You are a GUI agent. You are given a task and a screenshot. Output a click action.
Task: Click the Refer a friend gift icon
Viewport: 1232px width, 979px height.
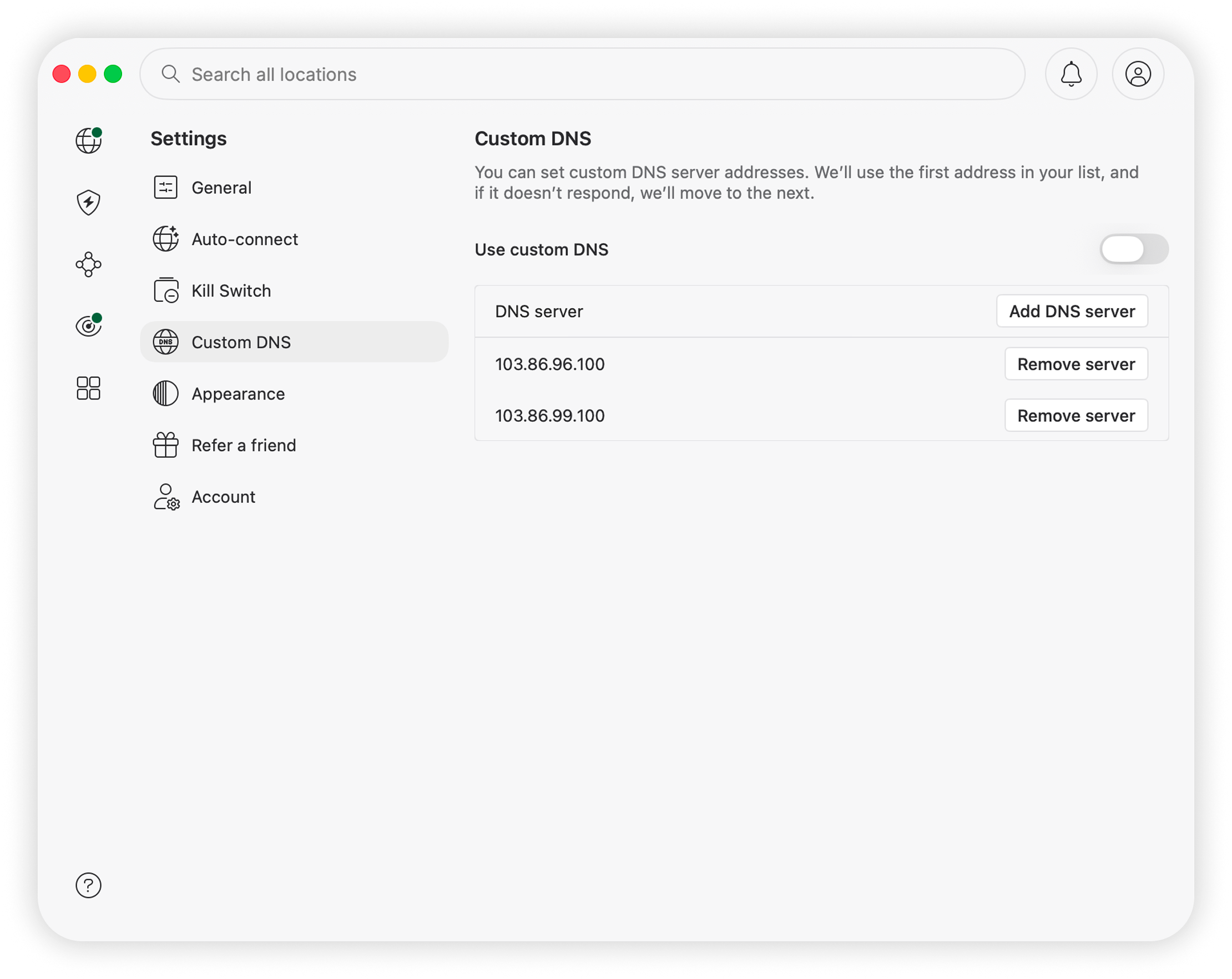pyautogui.click(x=166, y=445)
